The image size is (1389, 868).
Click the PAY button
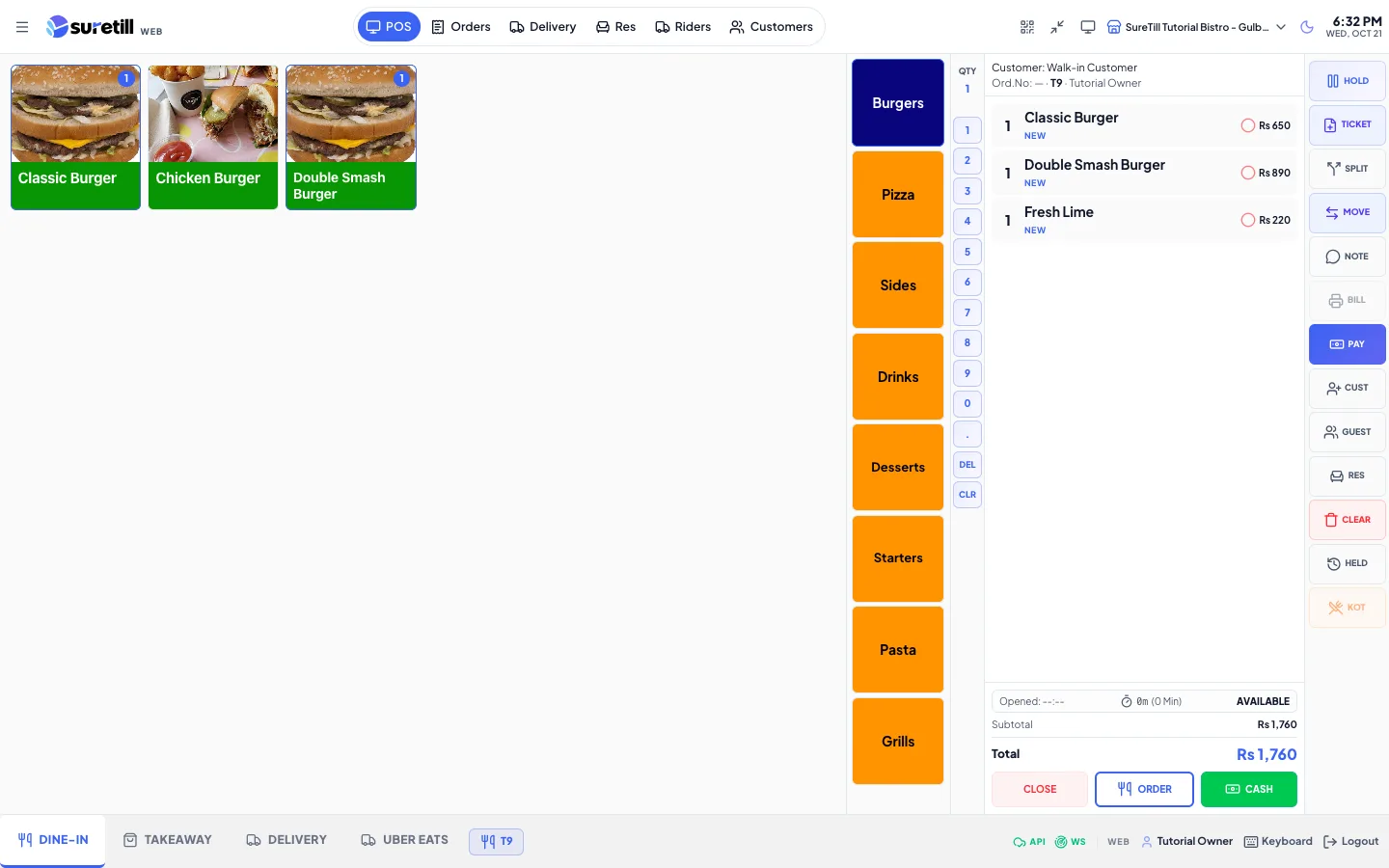click(x=1348, y=344)
